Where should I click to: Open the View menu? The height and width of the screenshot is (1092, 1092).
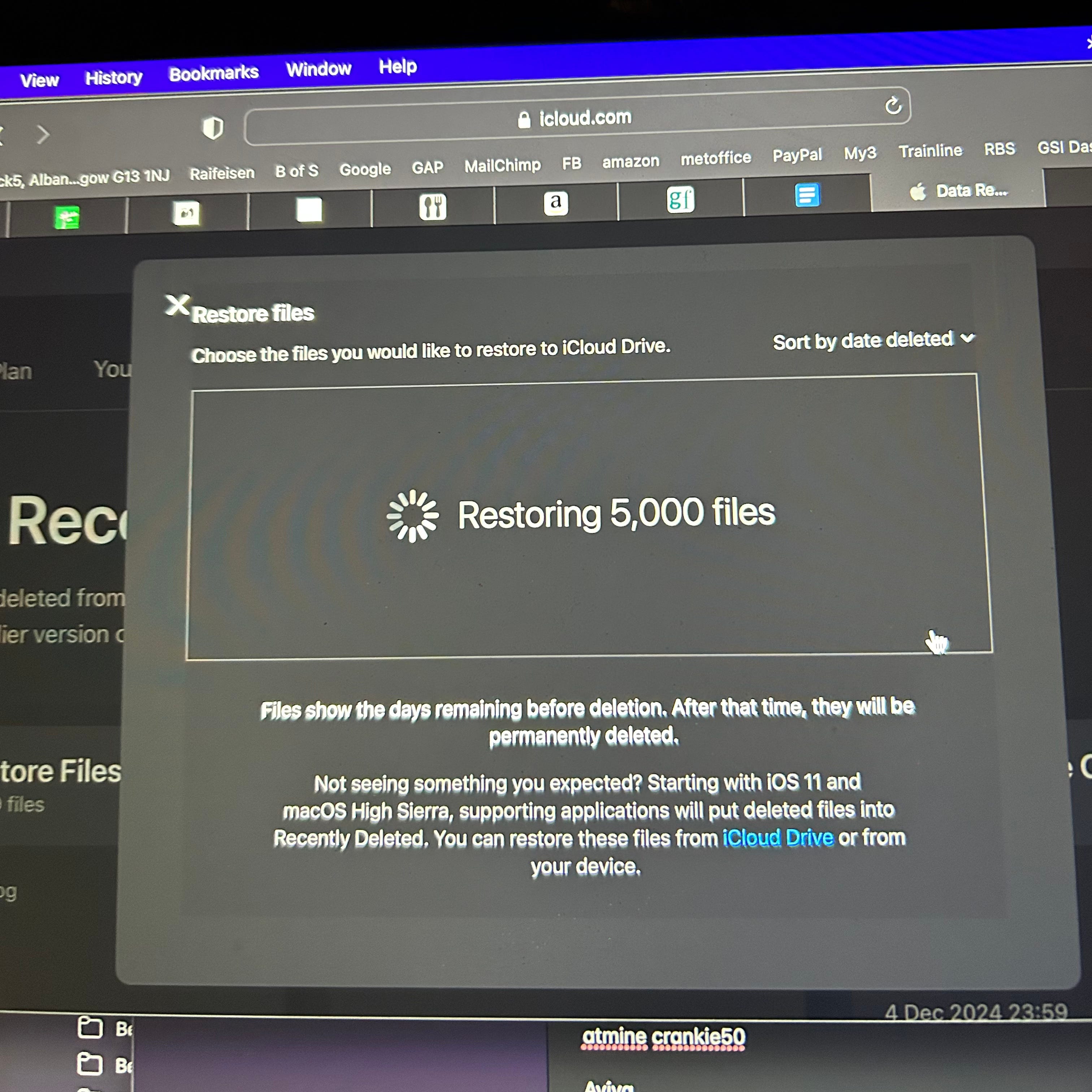point(39,80)
